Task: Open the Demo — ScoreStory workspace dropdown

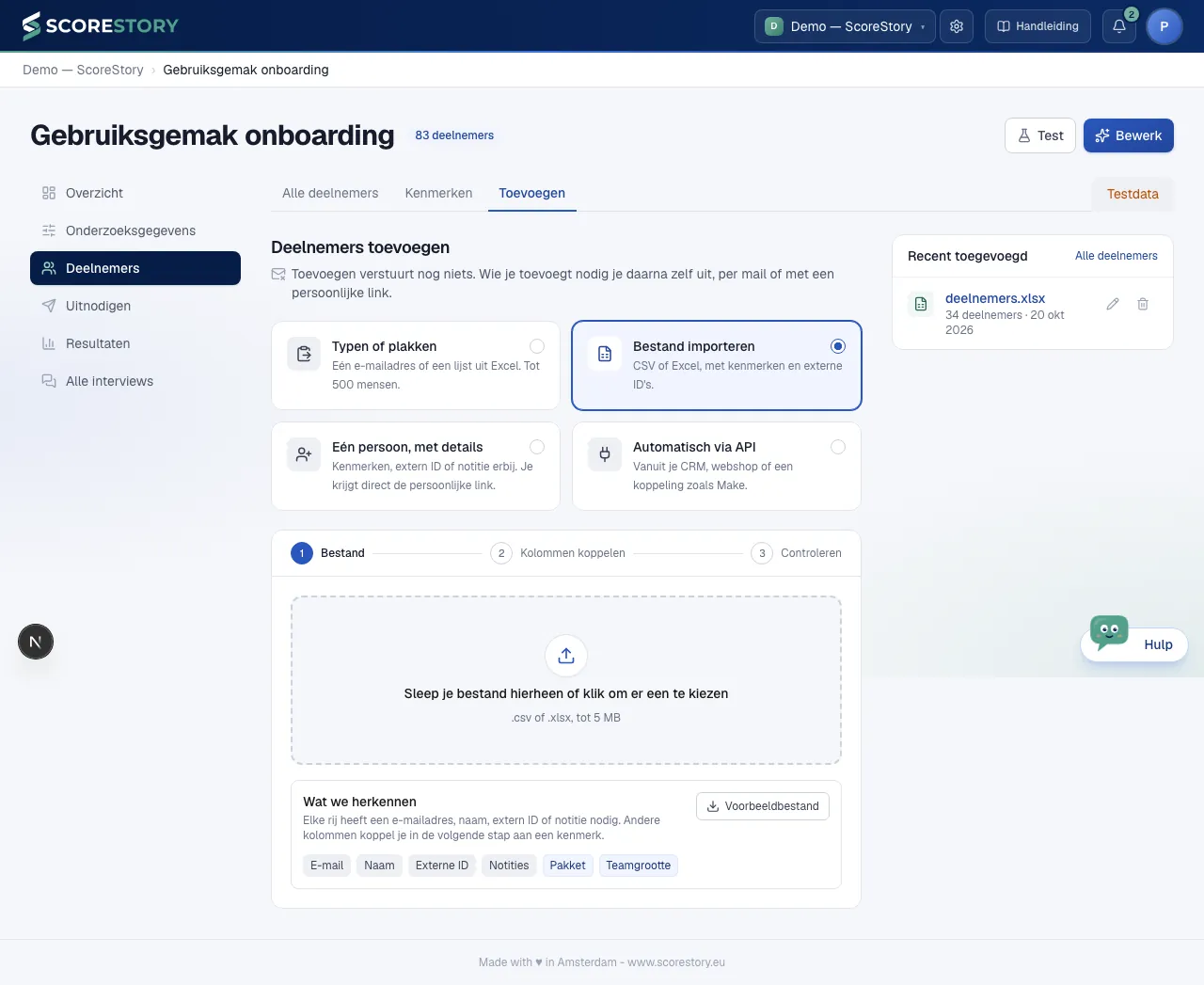Action: (845, 26)
